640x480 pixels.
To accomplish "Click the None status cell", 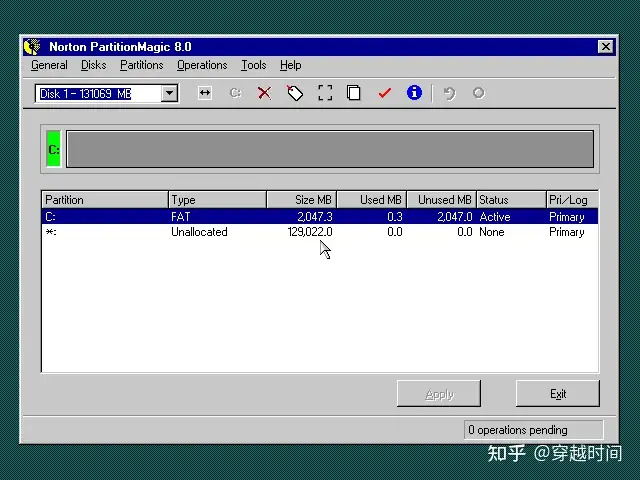I will [x=491, y=232].
